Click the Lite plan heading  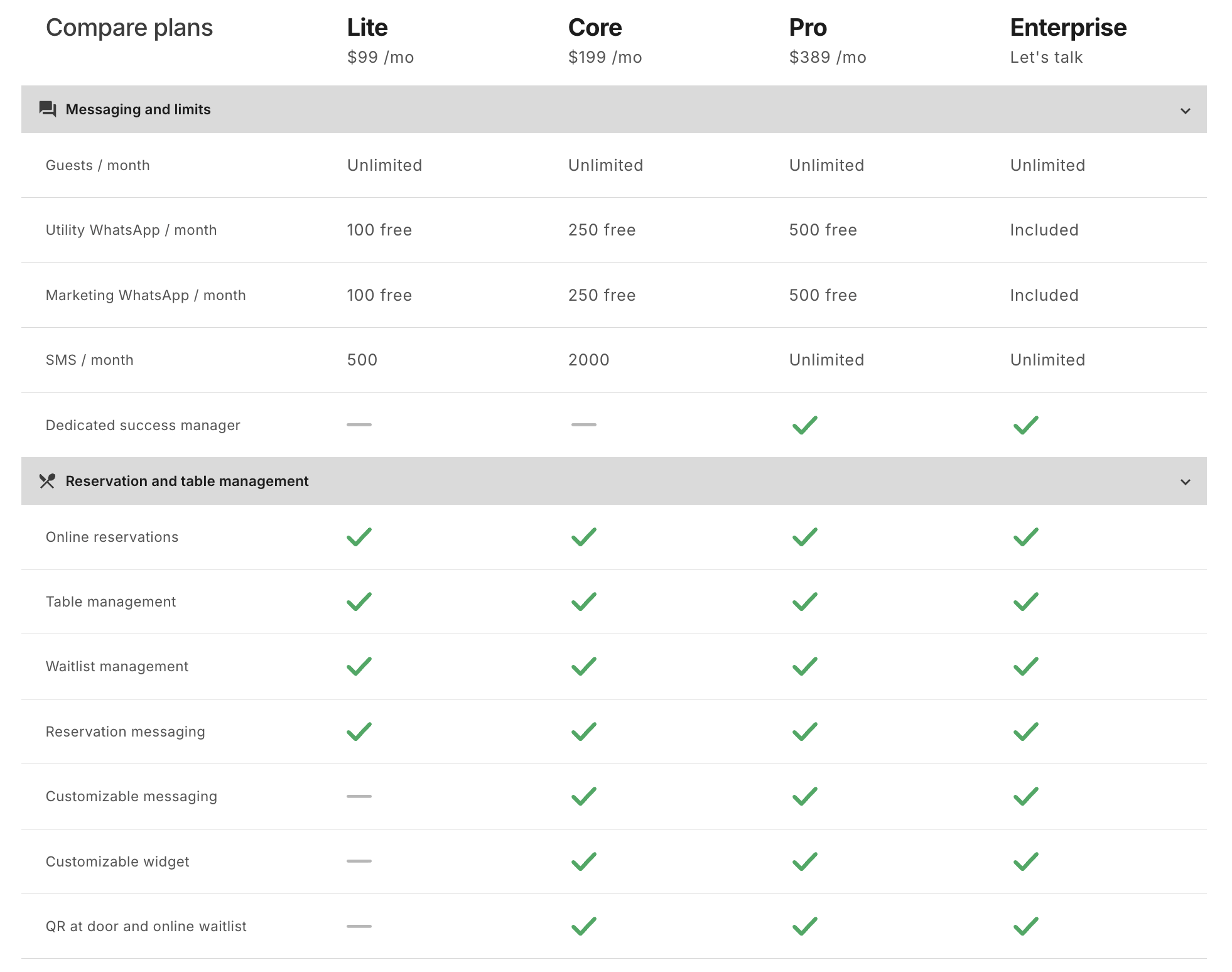click(x=367, y=28)
